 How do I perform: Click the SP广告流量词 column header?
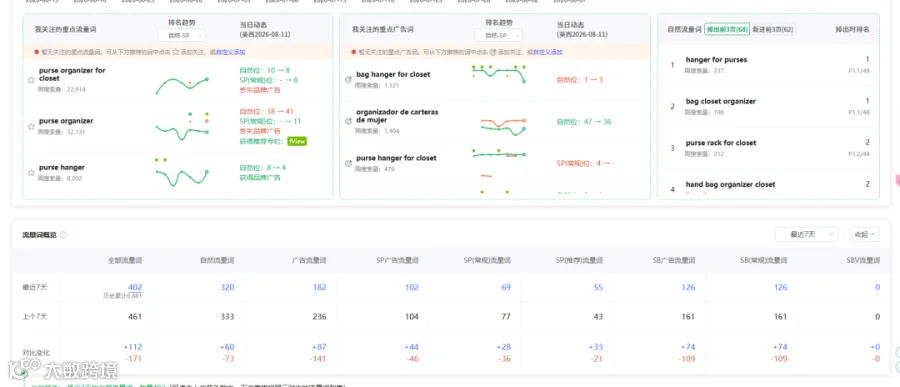pyautogui.click(x=398, y=261)
